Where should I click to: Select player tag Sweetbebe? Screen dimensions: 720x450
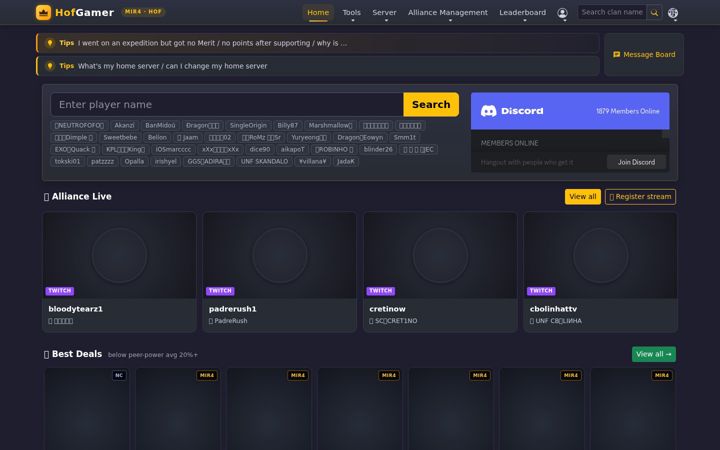point(120,137)
